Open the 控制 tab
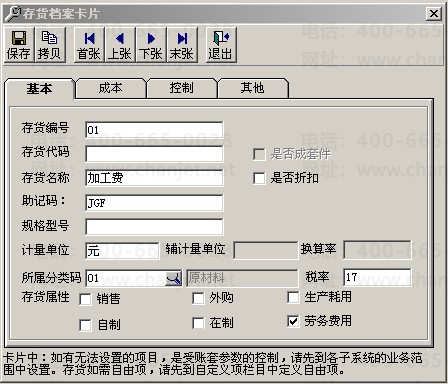448x384 pixels. point(181,88)
